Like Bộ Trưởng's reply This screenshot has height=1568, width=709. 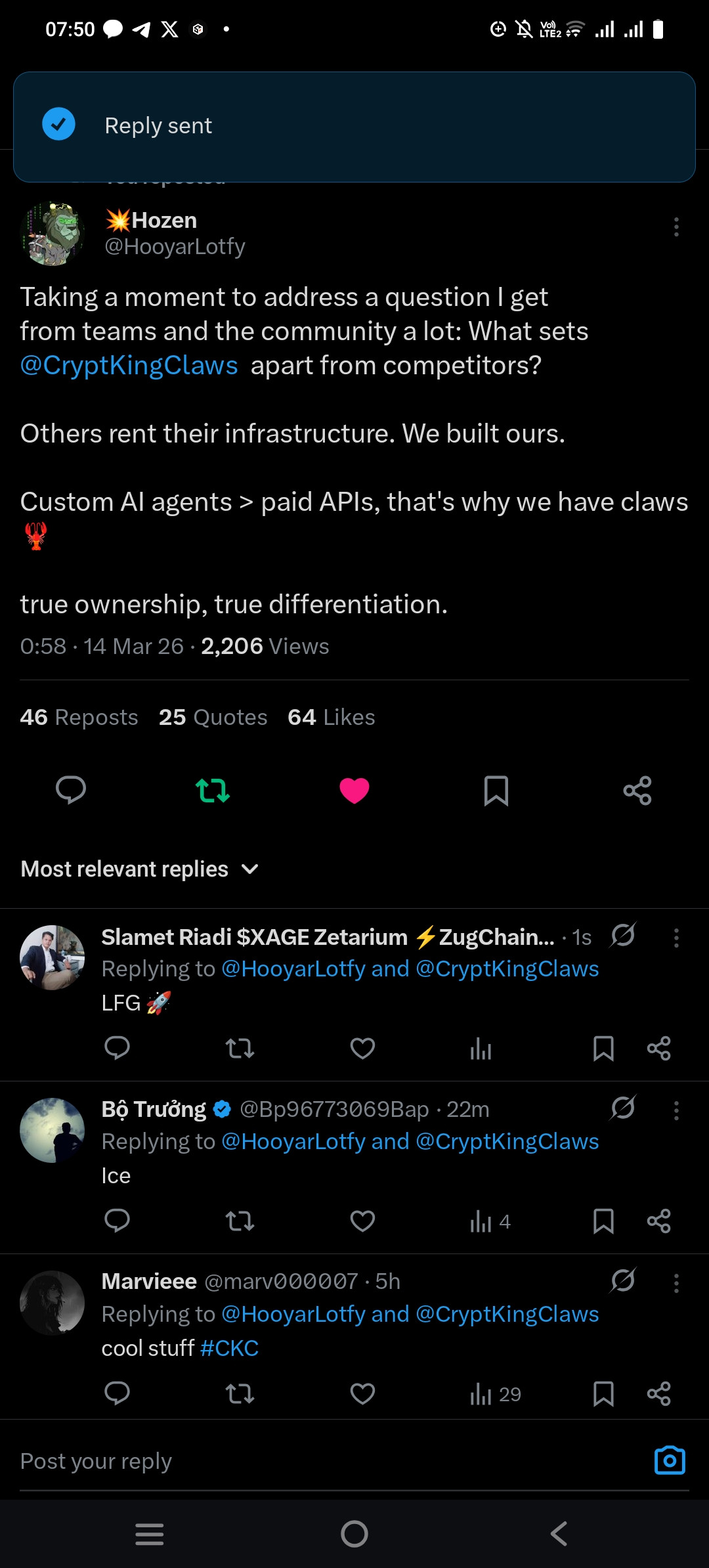(x=362, y=1221)
